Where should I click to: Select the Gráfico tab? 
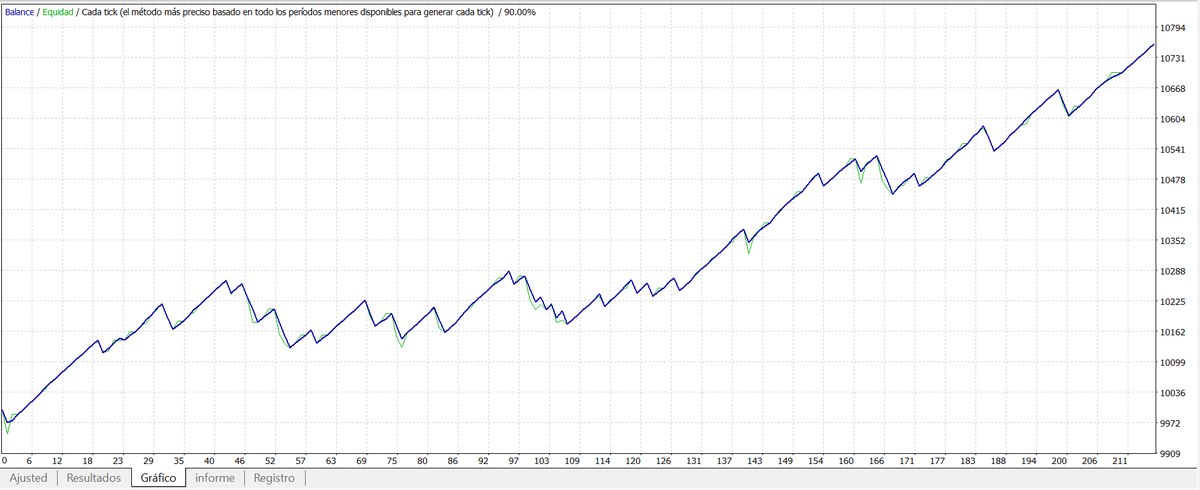coord(159,478)
